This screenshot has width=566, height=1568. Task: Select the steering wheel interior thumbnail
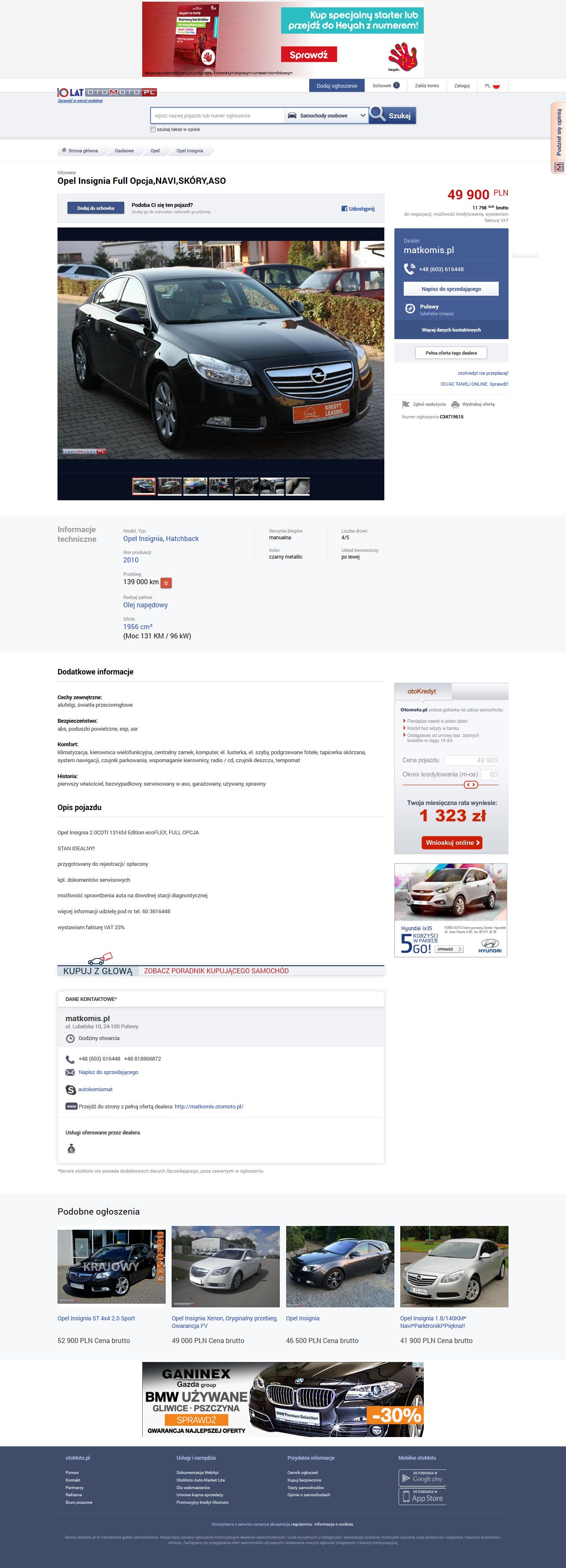click(246, 486)
